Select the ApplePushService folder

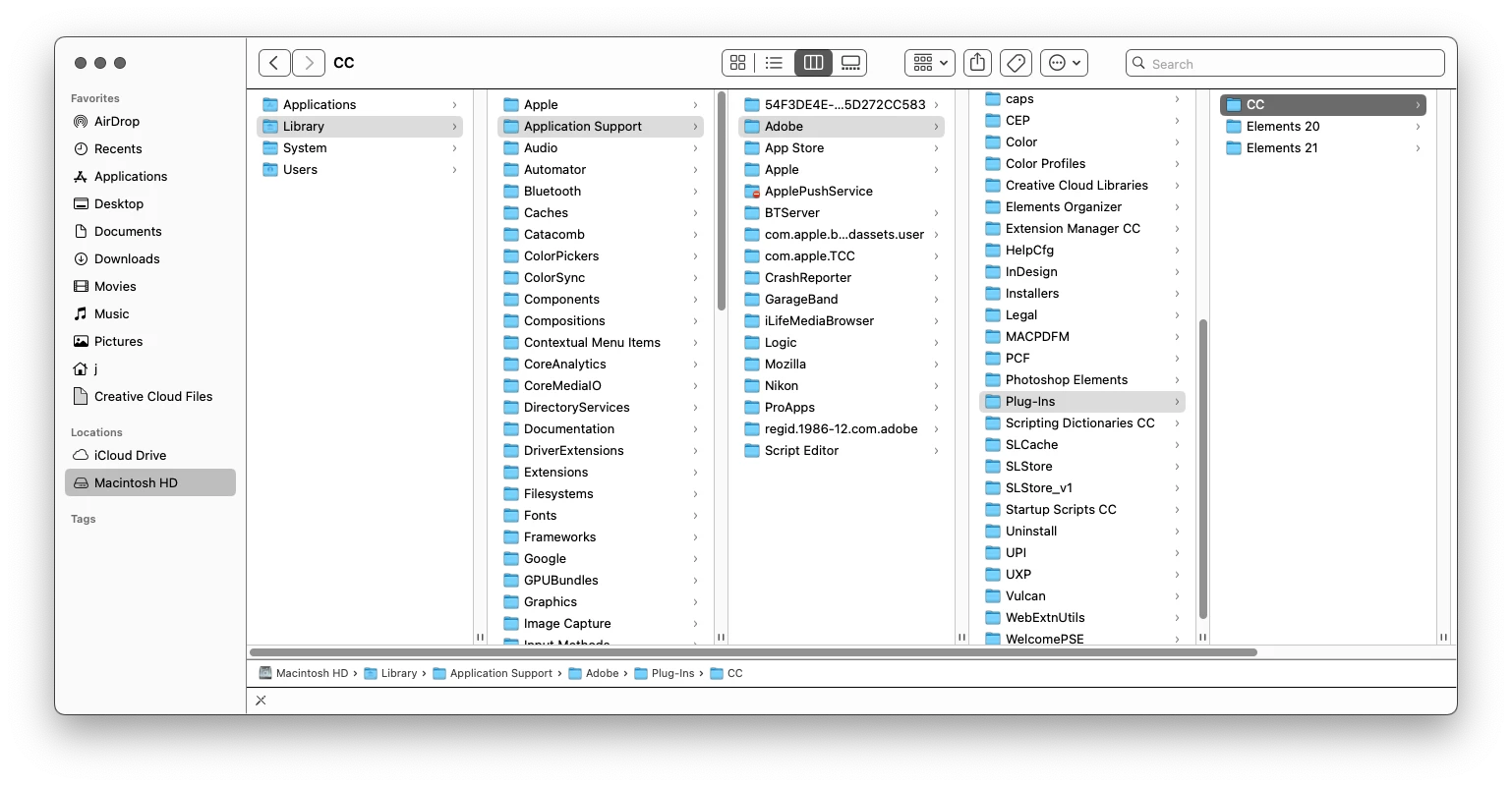[x=842, y=192]
